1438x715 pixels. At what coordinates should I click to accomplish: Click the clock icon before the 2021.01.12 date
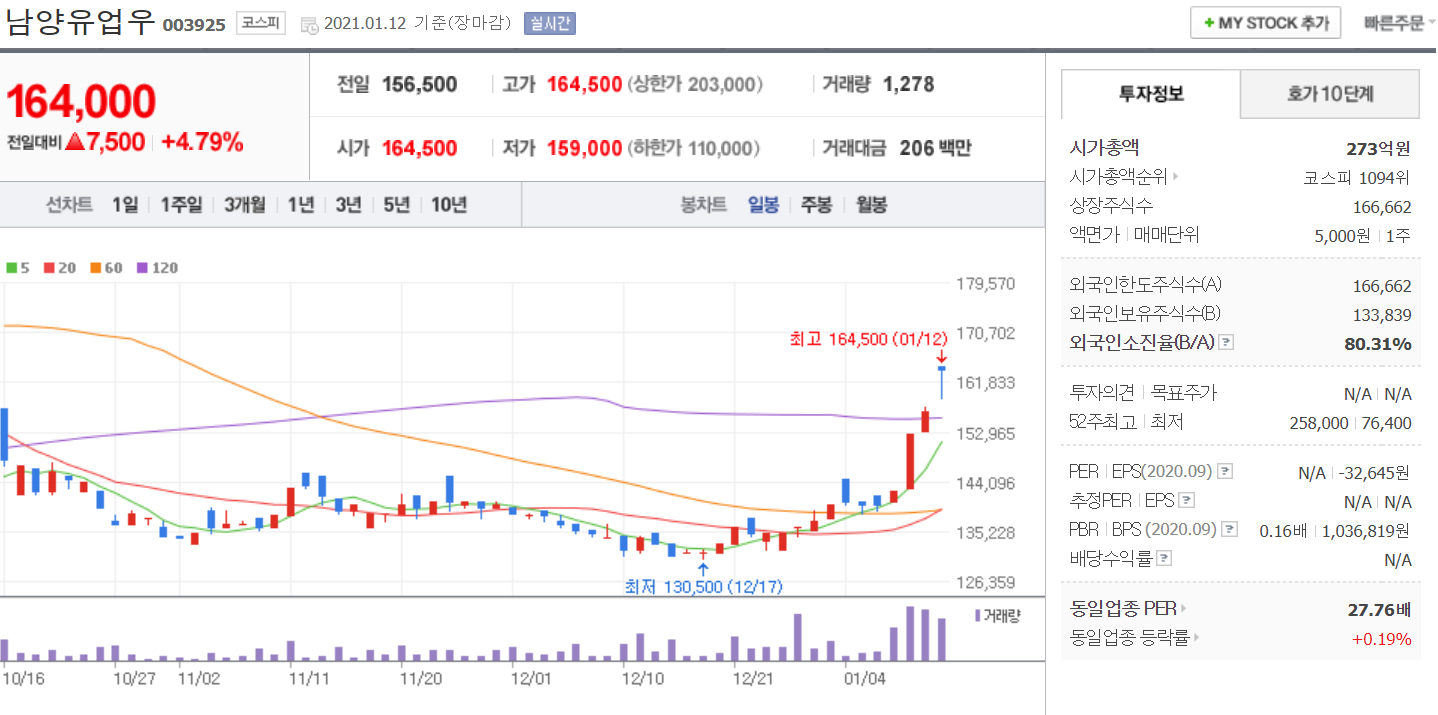[309, 24]
